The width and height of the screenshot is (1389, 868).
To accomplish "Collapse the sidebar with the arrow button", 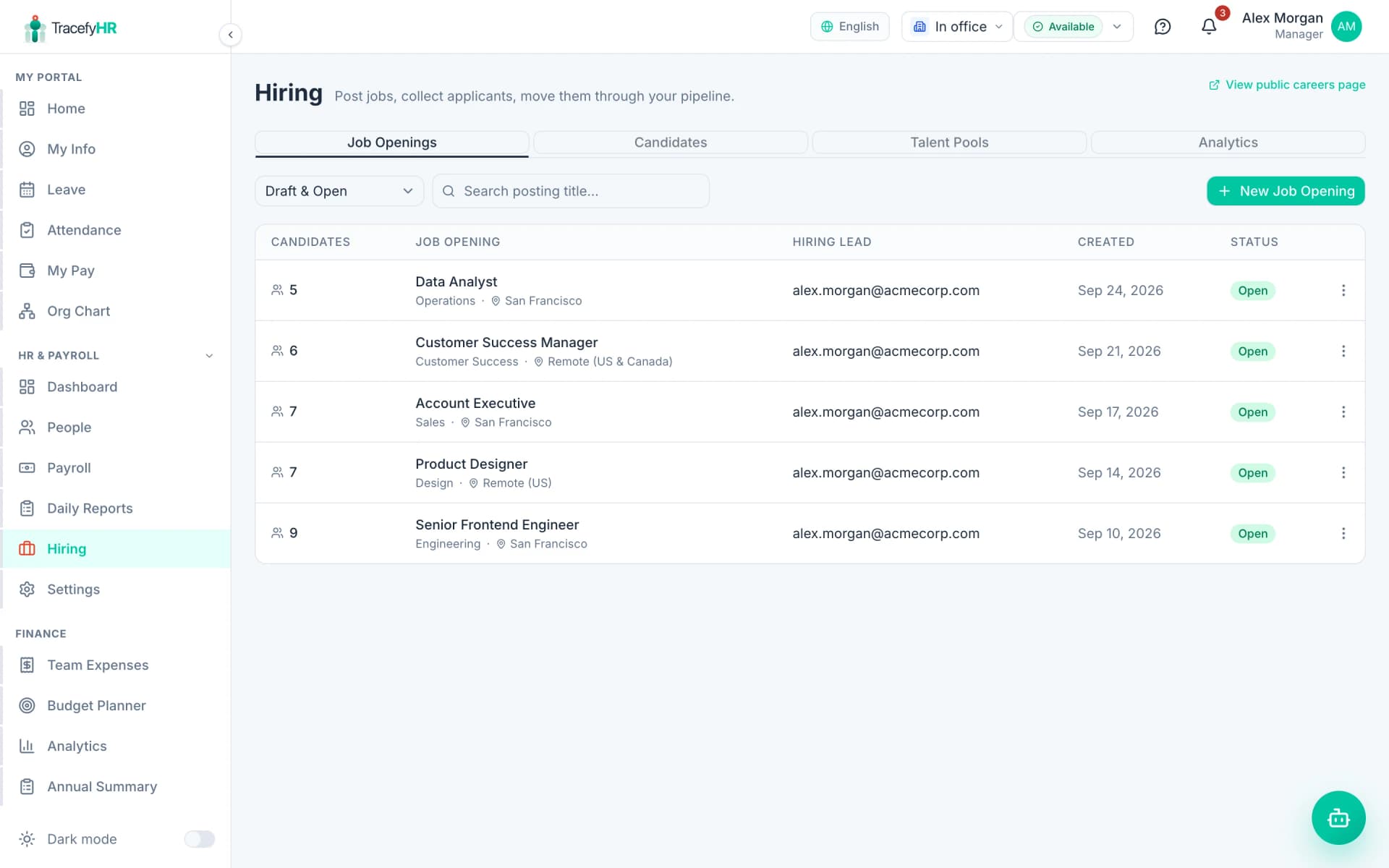I will 230,34.
